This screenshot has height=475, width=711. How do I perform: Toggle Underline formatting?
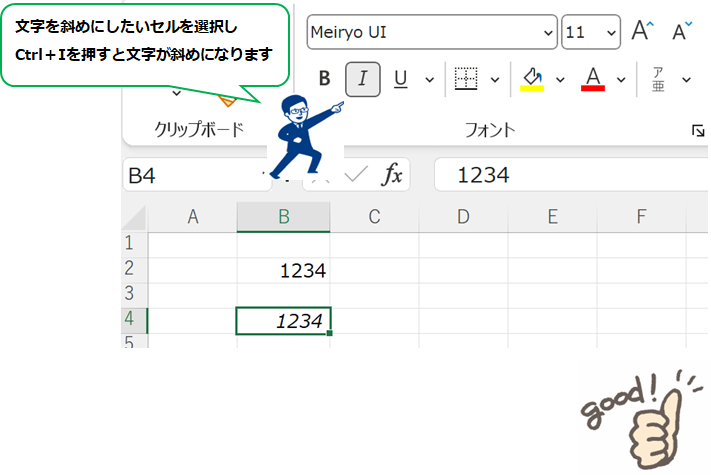400,79
